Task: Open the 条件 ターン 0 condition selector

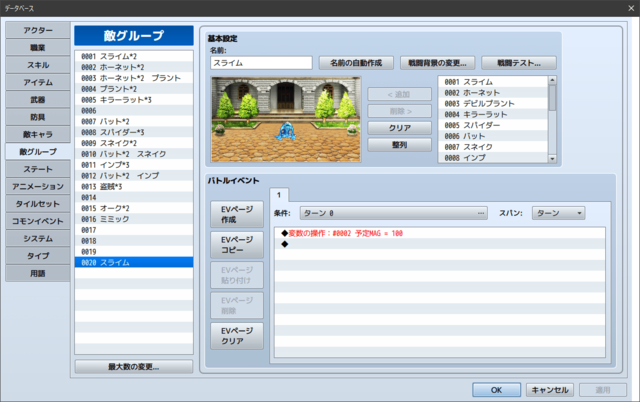Action: pos(393,213)
